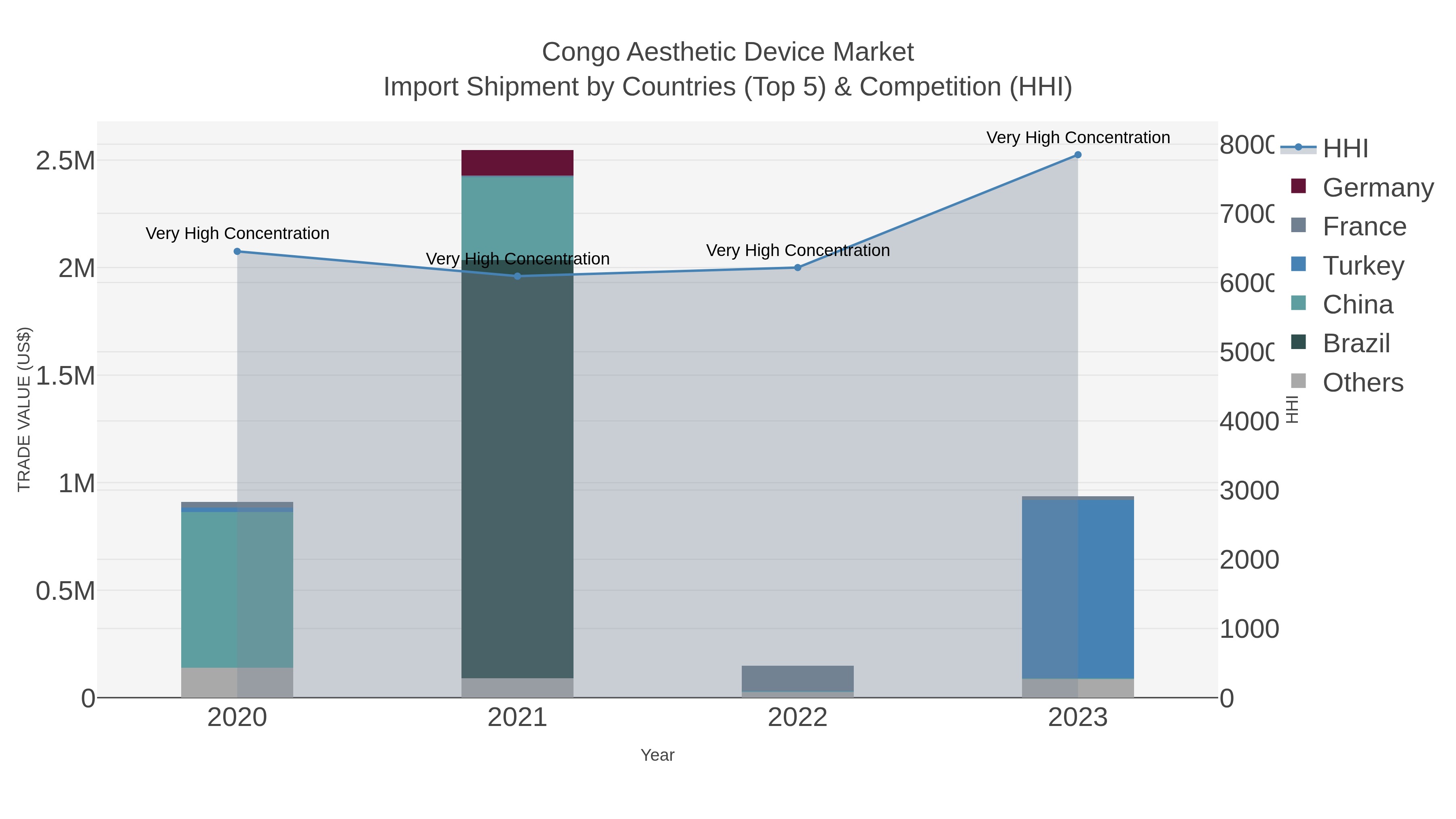Select the 2020 HHI data point
Image resolution: width=1456 pixels, height=819 pixels.
click(x=237, y=252)
